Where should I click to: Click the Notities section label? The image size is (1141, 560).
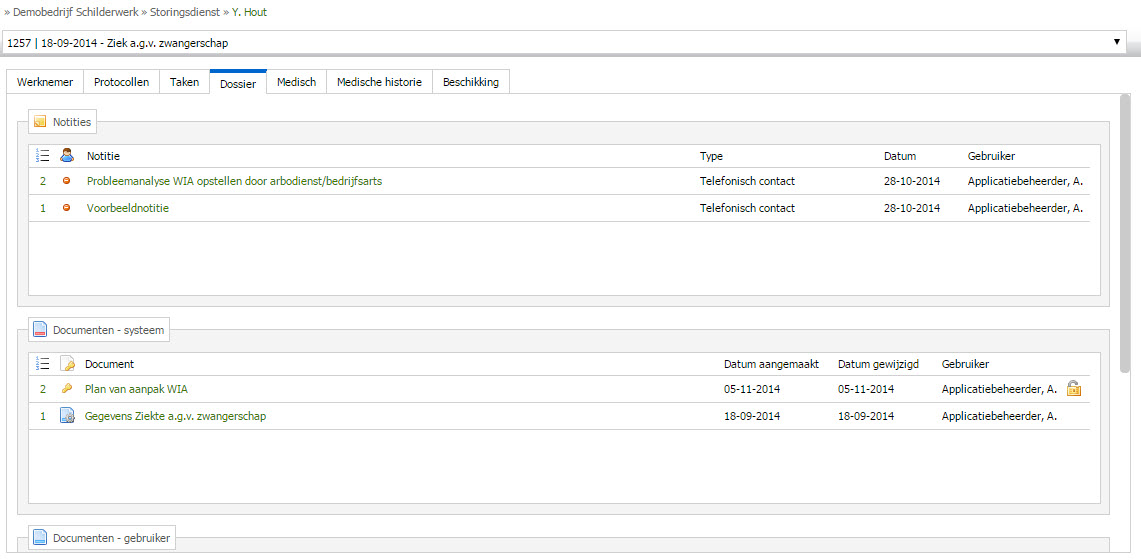coord(72,122)
